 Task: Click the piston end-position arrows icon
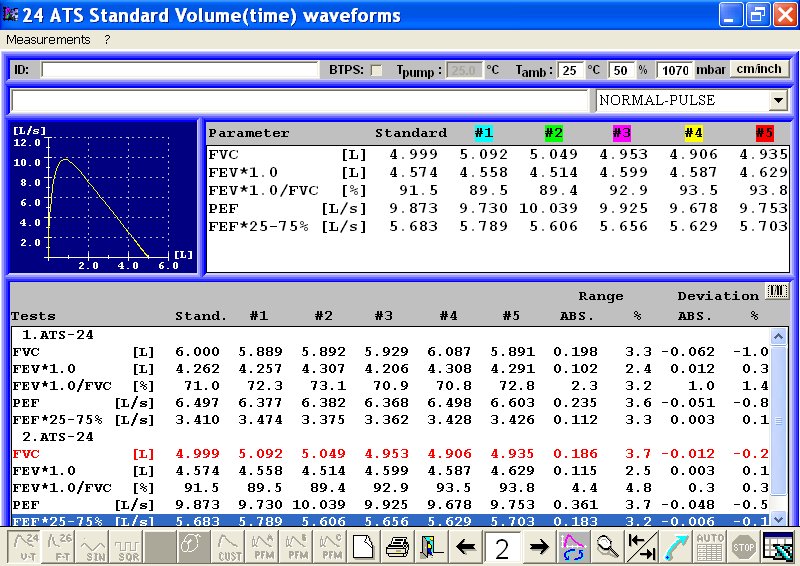[641, 547]
